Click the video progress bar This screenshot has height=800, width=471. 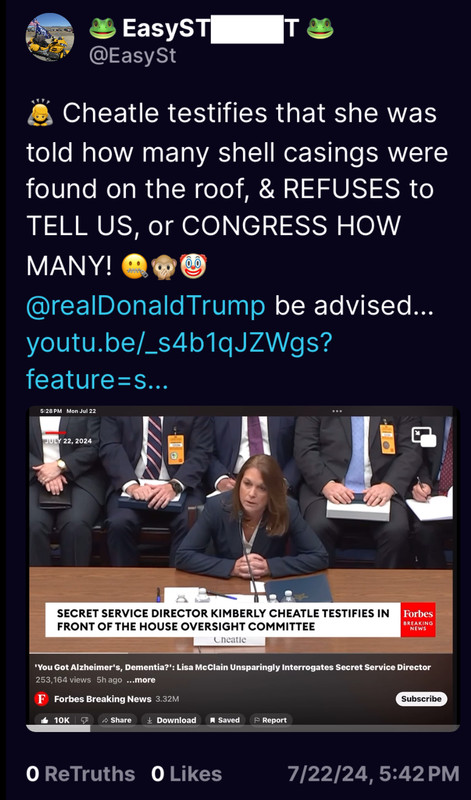[242, 729]
